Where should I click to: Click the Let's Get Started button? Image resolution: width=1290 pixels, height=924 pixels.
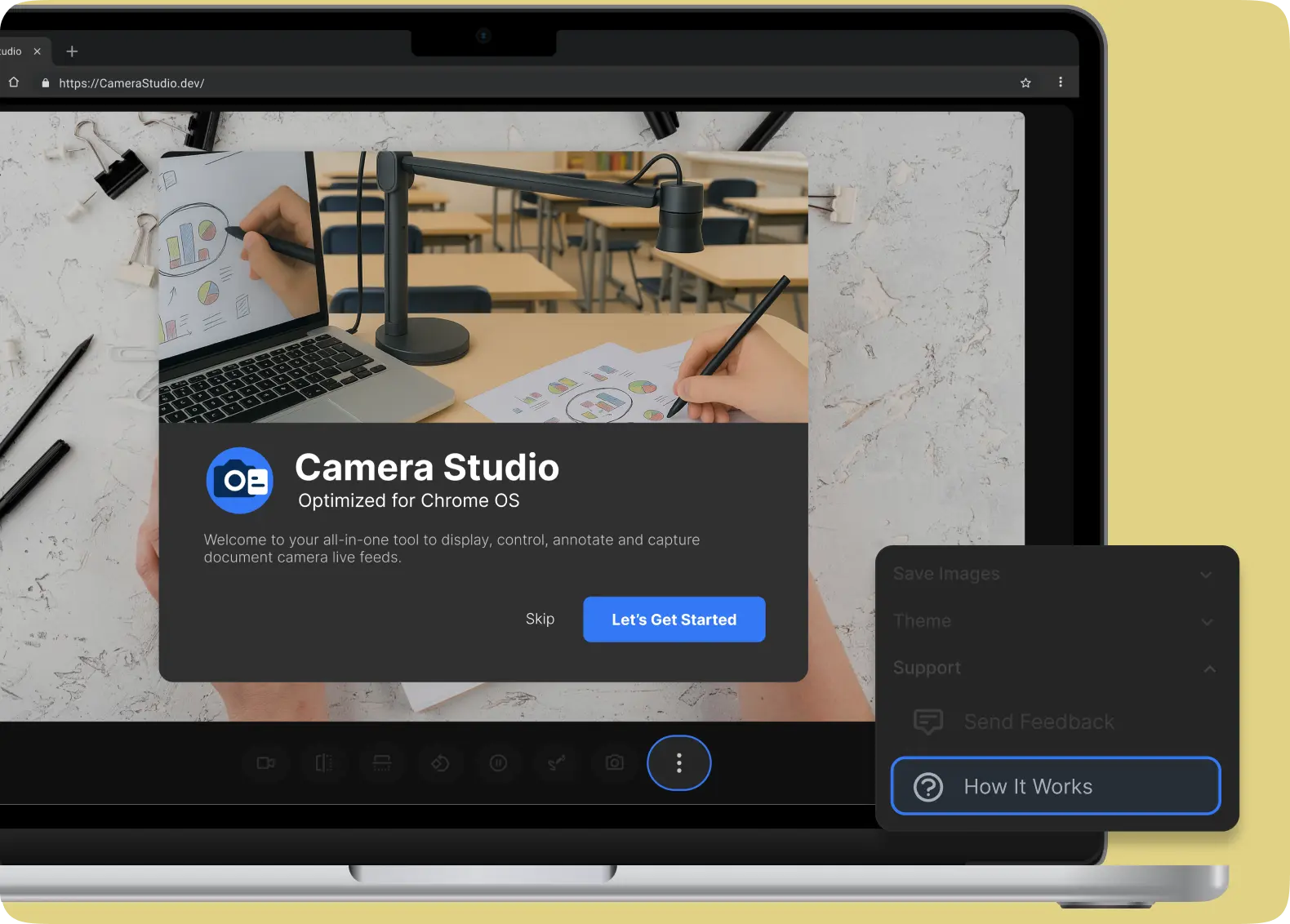pyautogui.click(x=674, y=620)
